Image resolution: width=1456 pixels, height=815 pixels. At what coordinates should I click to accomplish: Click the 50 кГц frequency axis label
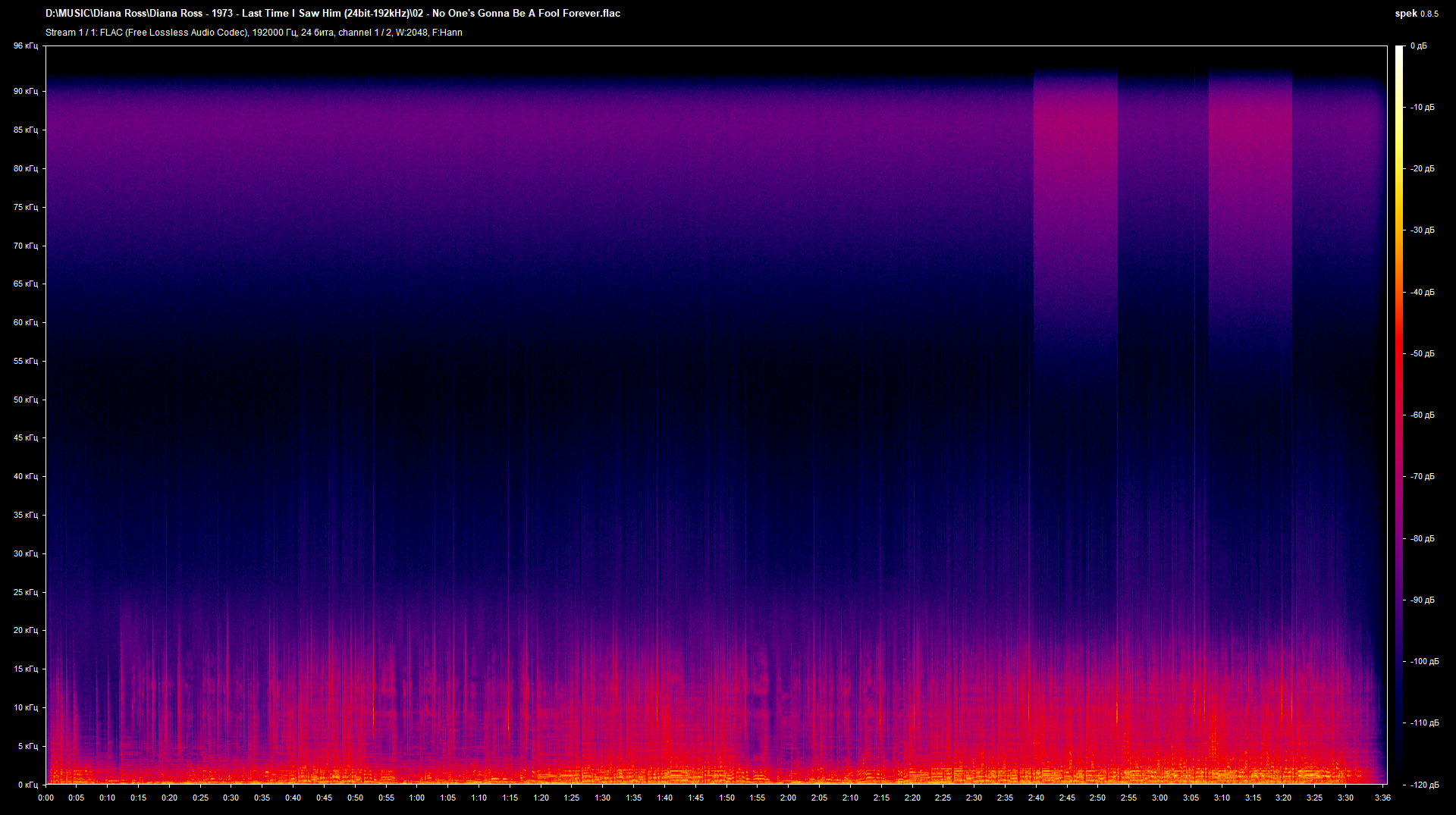[25, 400]
